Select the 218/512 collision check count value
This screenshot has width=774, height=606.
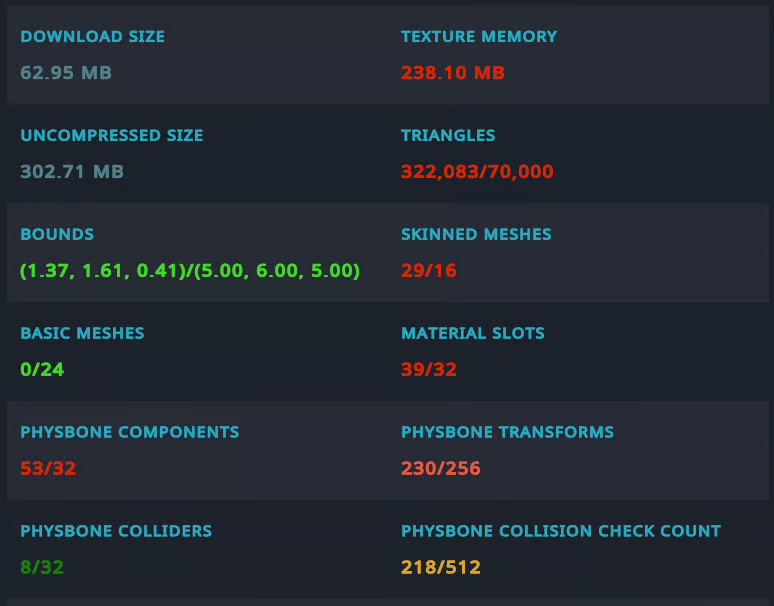point(440,567)
